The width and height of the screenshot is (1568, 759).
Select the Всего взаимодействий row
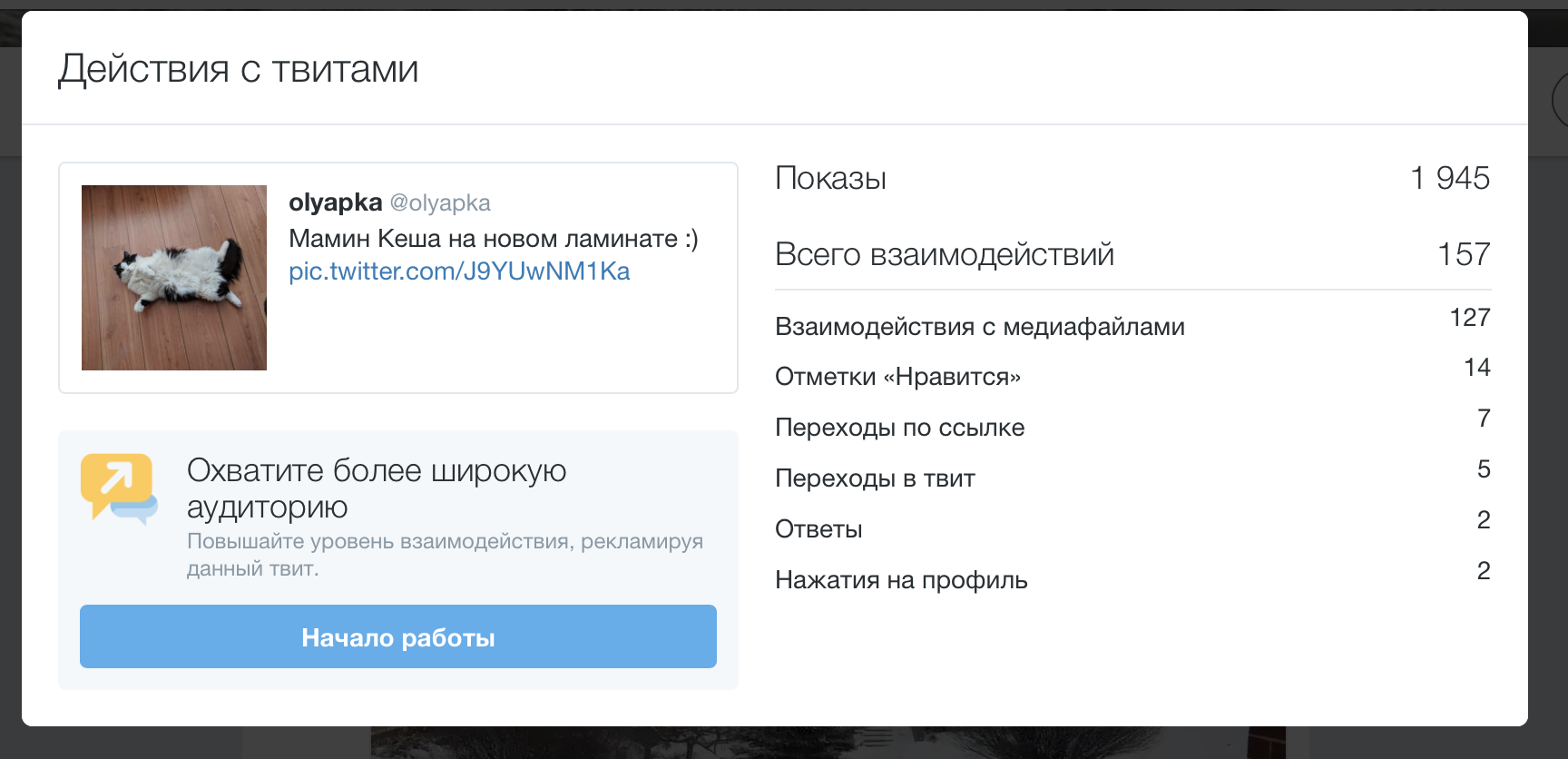pyautogui.click(x=1132, y=254)
